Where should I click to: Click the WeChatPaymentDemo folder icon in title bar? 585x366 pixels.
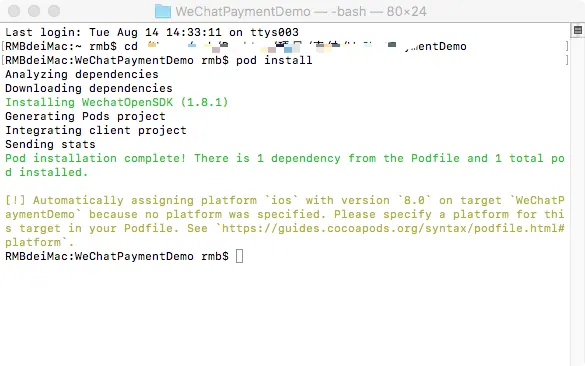[x=163, y=11]
